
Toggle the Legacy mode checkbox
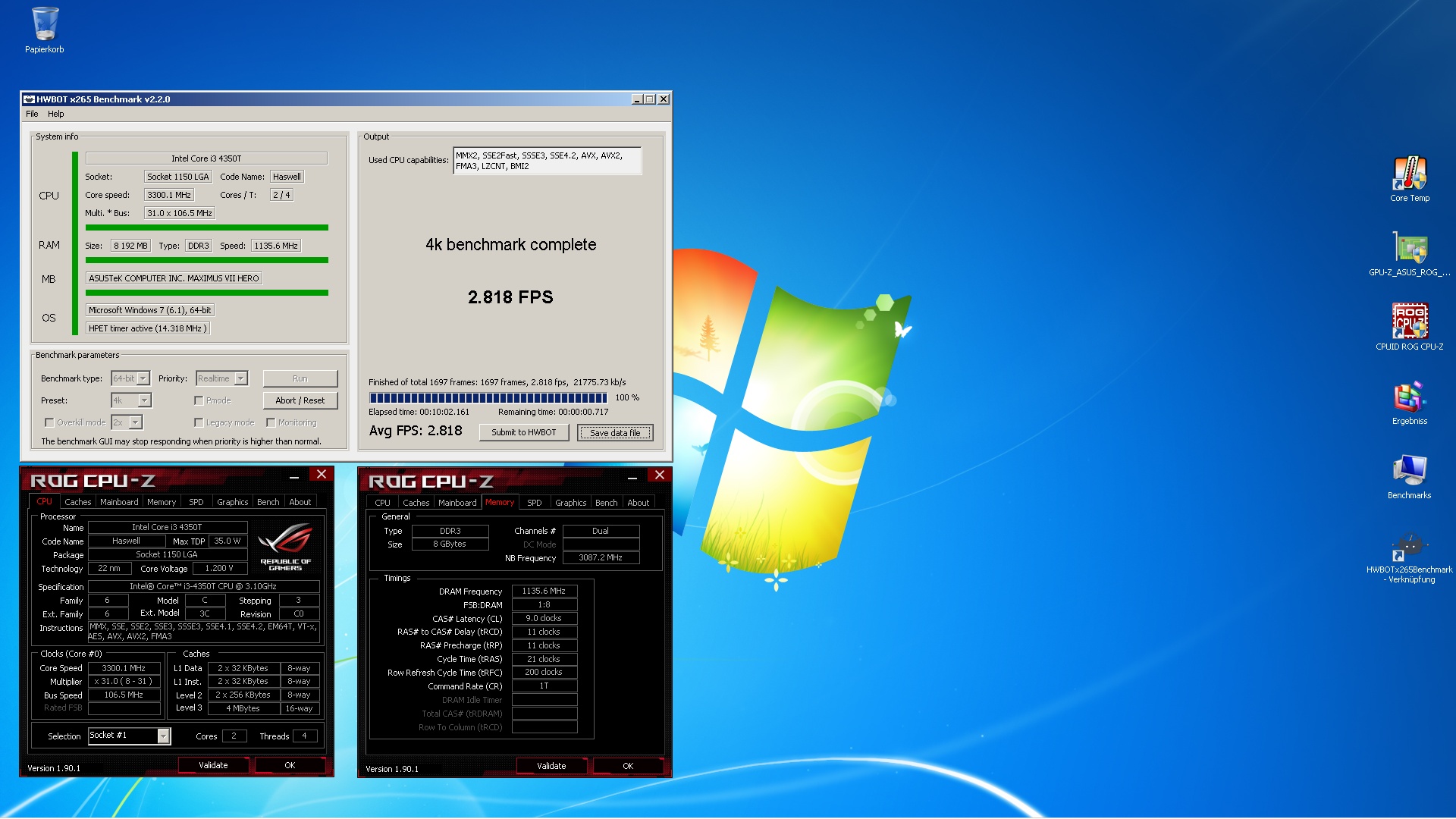click(199, 422)
